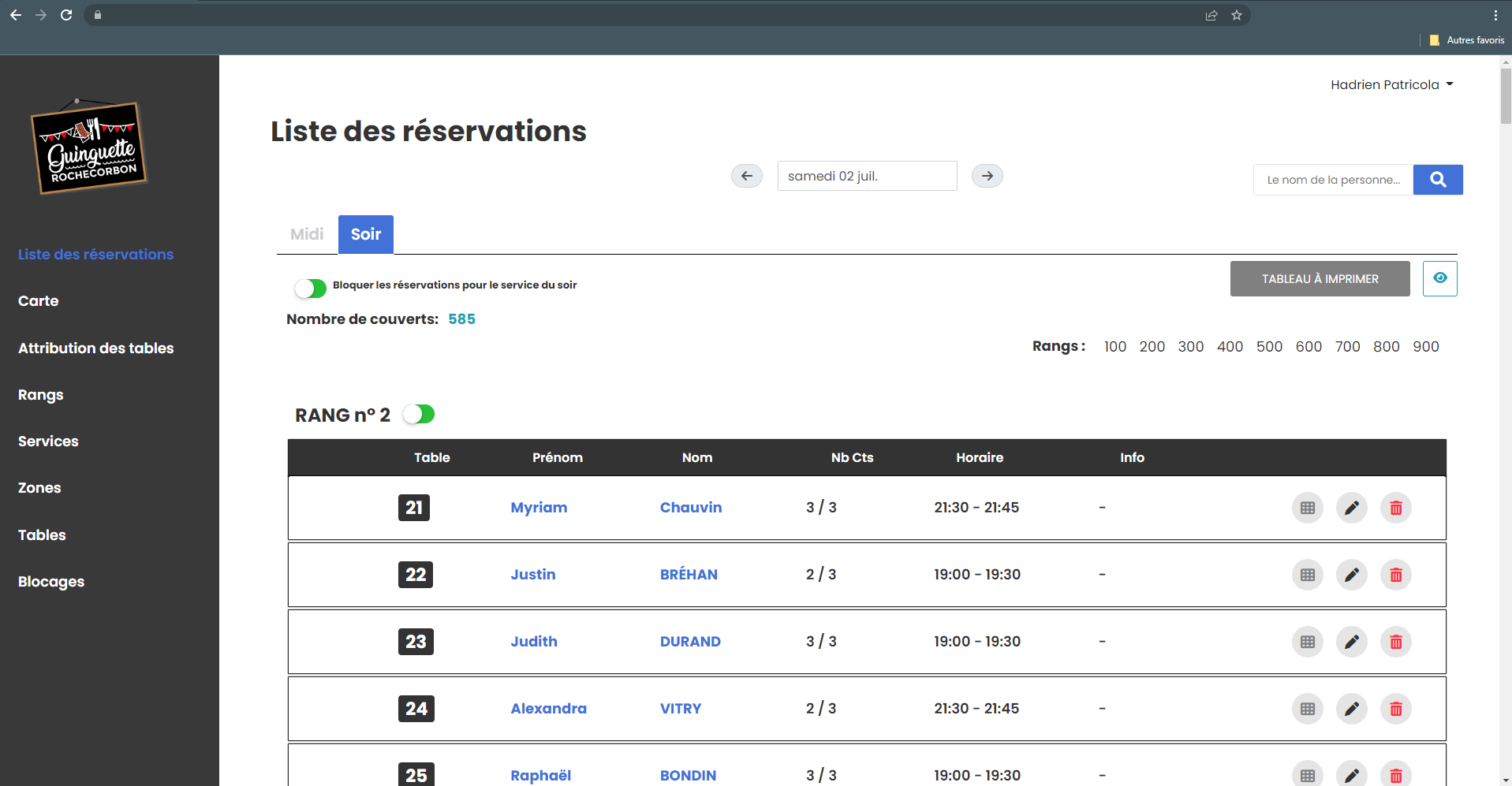Open Attribution des tables in sidebar
The image size is (1512, 786).
pos(96,348)
